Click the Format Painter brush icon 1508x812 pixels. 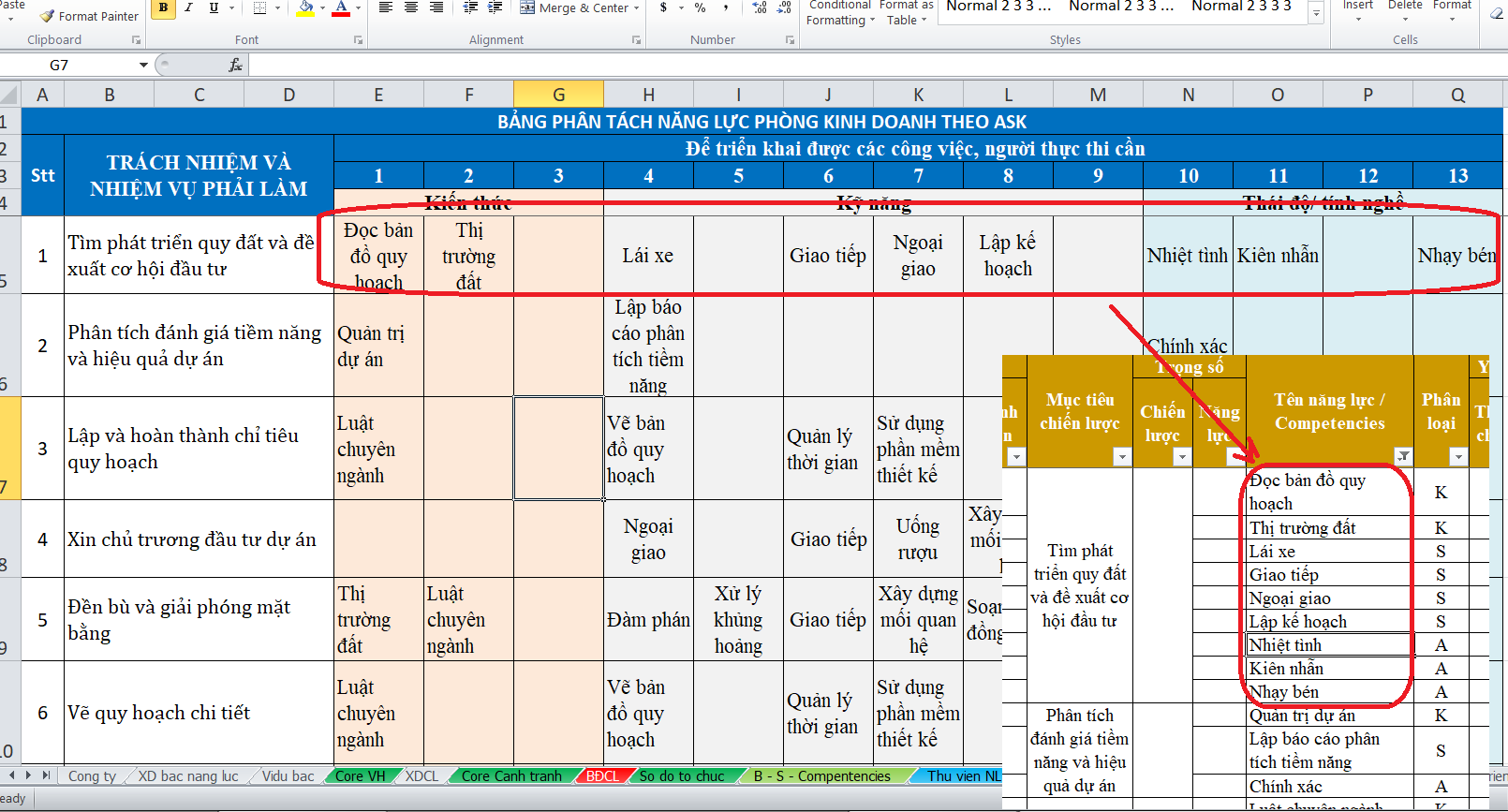pyautogui.click(x=47, y=16)
